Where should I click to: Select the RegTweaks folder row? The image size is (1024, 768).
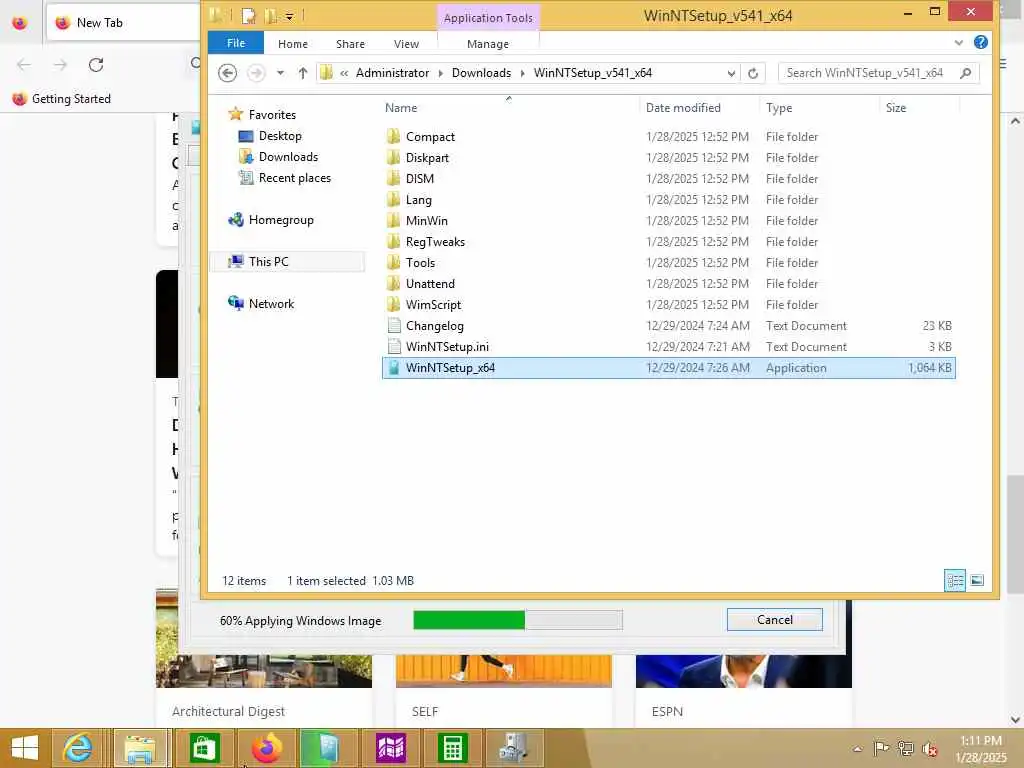click(669, 242)
